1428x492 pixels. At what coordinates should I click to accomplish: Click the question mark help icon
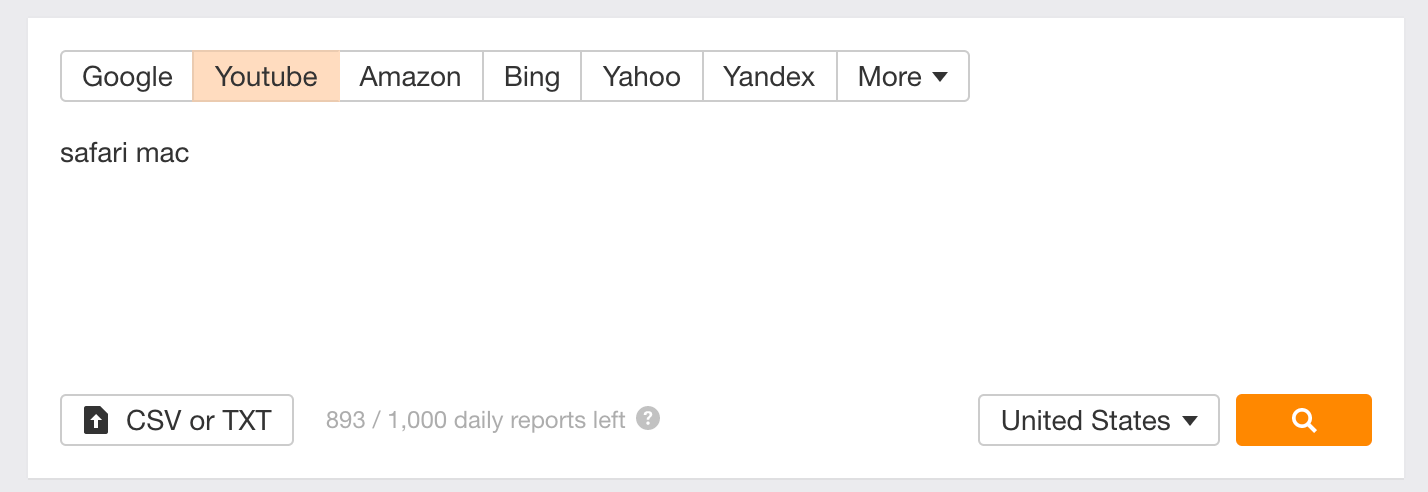[x=648, y=419]
